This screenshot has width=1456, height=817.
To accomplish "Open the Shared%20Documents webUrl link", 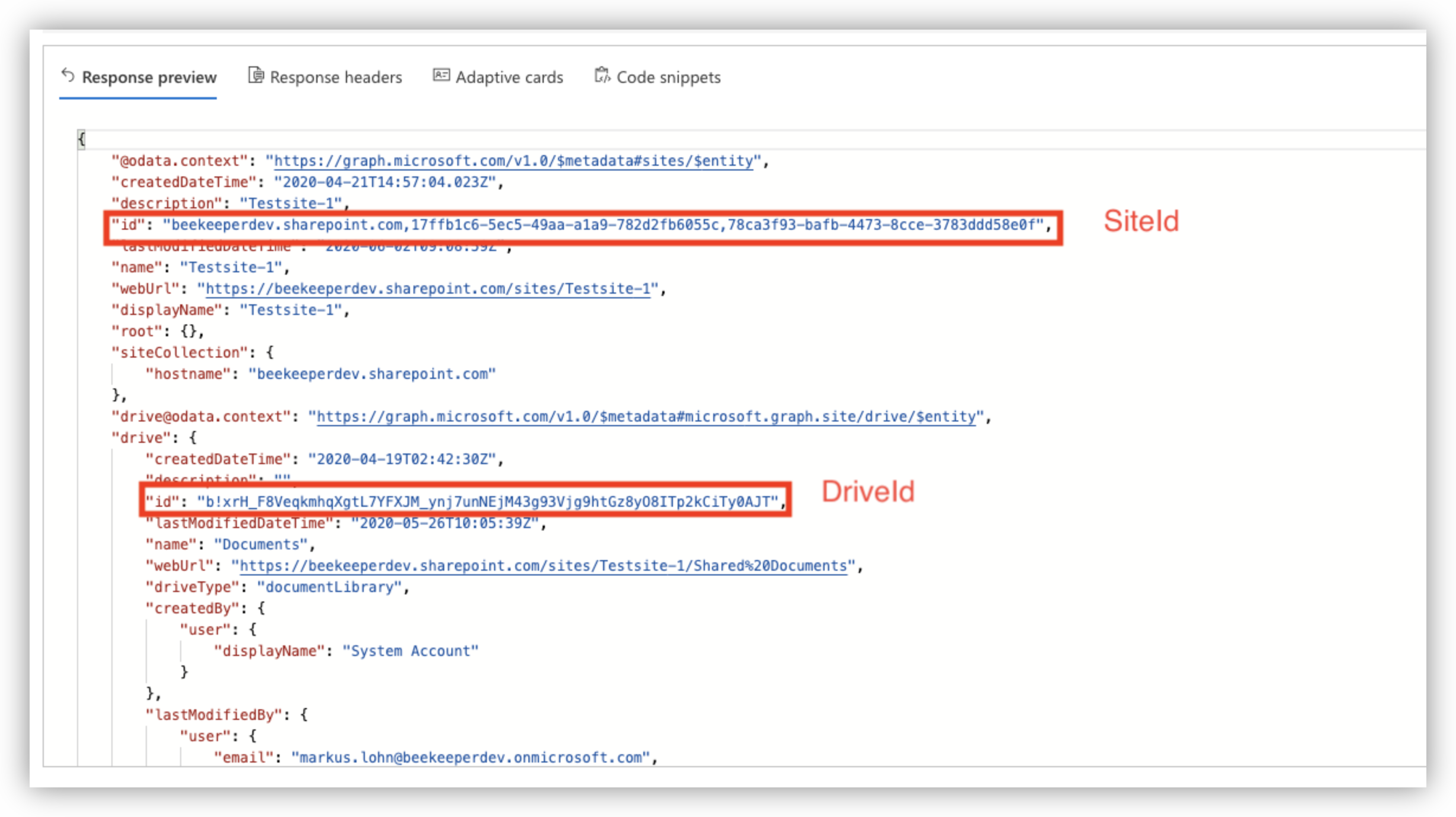I will pos(543,566).
